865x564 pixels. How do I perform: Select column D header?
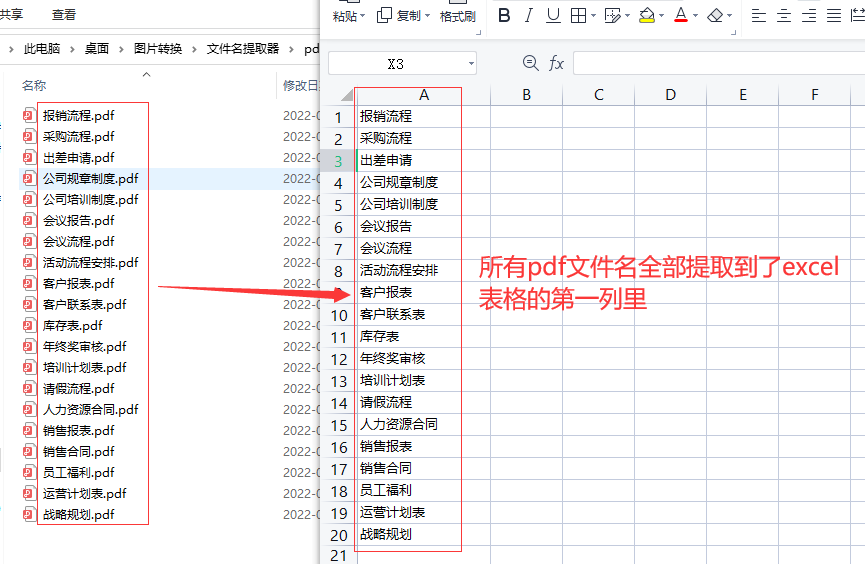coord(671,95)
